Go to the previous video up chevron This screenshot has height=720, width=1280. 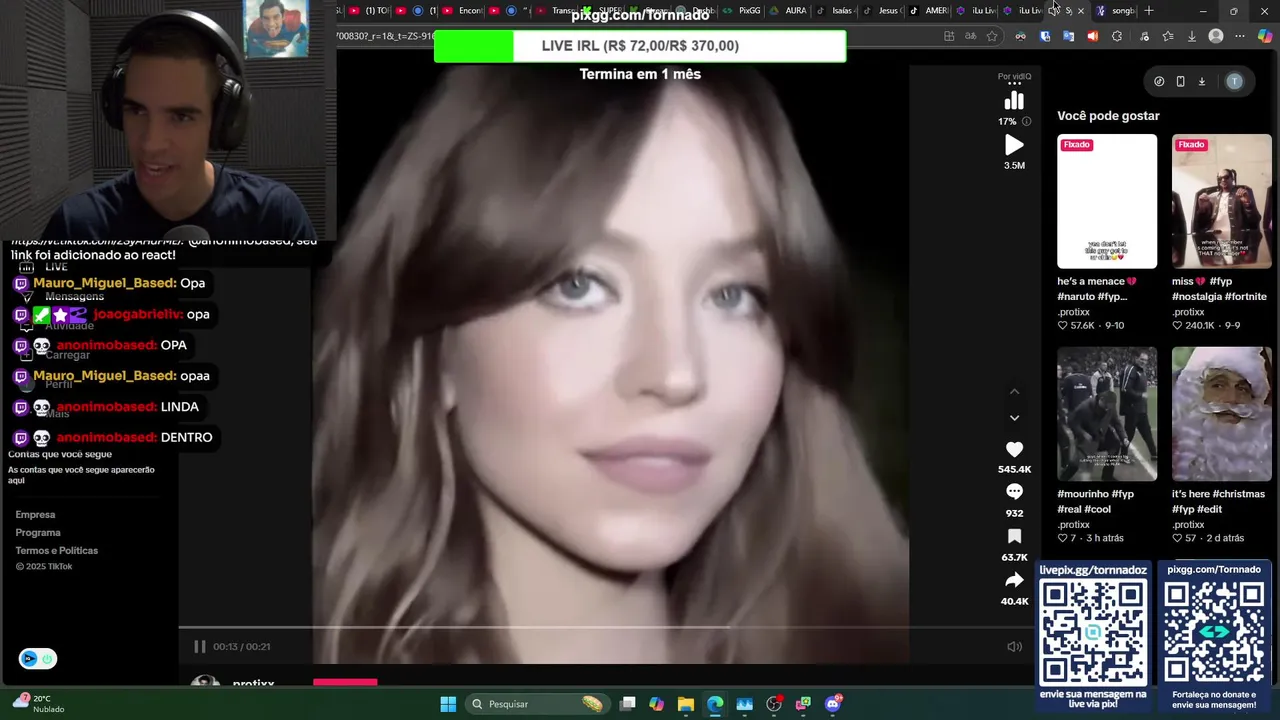[x=1014, y=391]
